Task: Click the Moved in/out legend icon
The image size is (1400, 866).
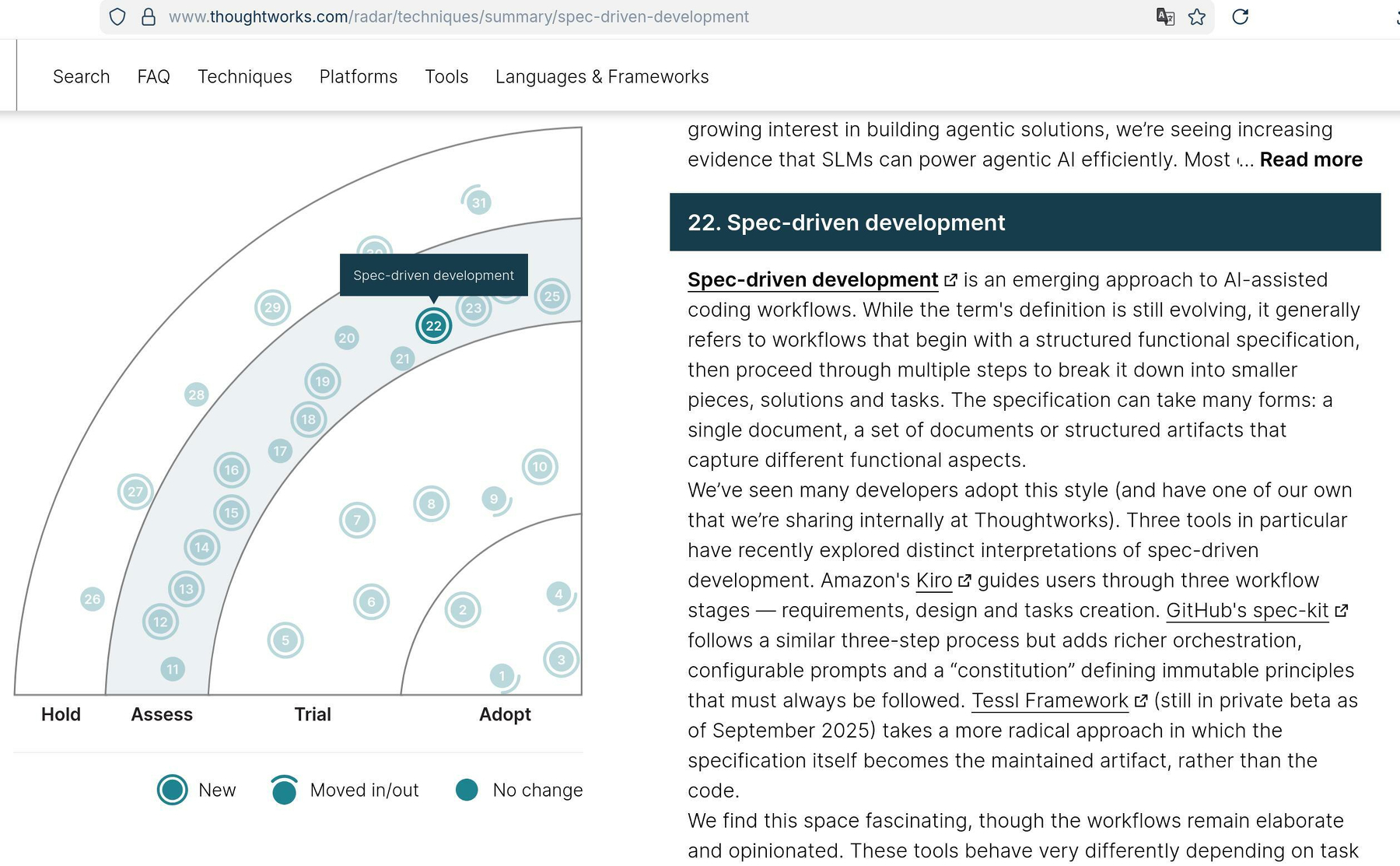Action: 285,790
